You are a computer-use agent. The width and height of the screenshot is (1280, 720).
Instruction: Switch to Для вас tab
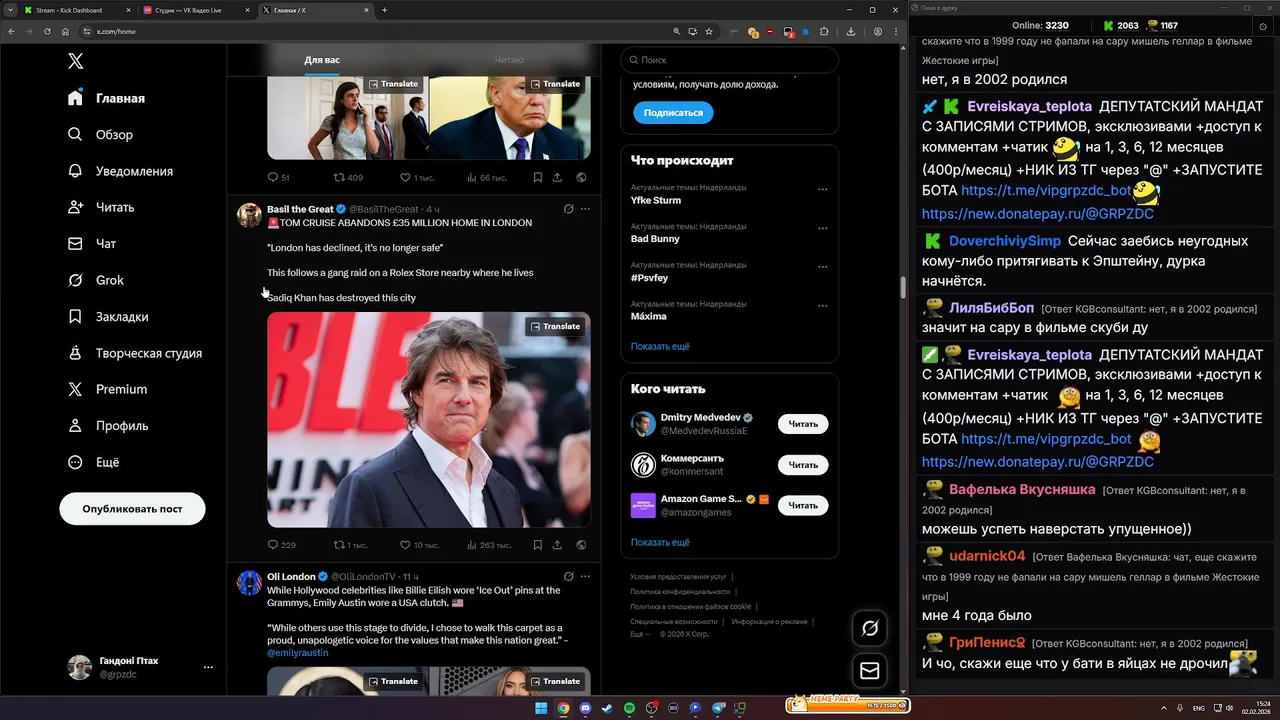322,60
